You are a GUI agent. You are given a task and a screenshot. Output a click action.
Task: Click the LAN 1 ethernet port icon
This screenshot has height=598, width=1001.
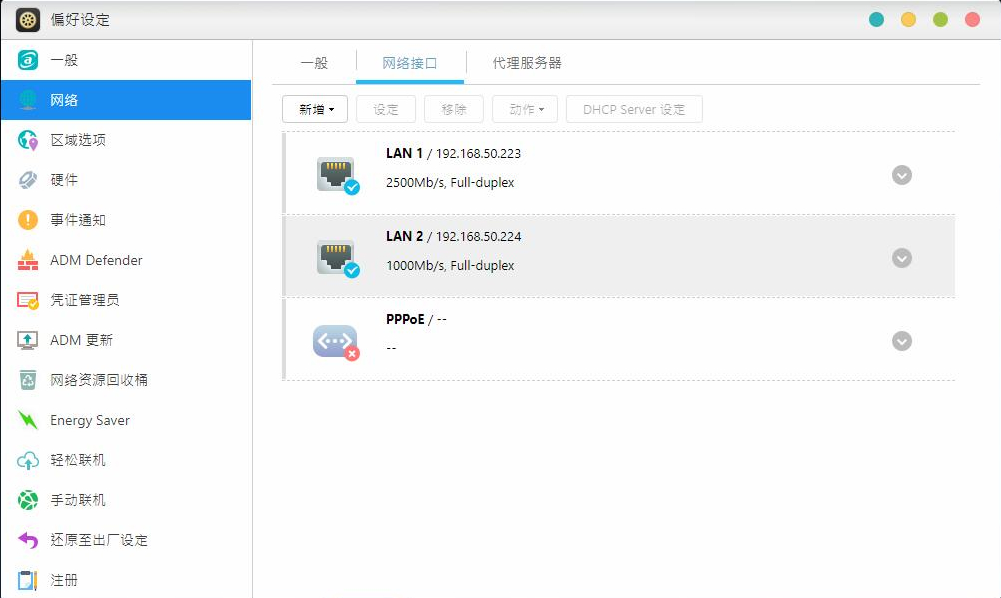338,173
